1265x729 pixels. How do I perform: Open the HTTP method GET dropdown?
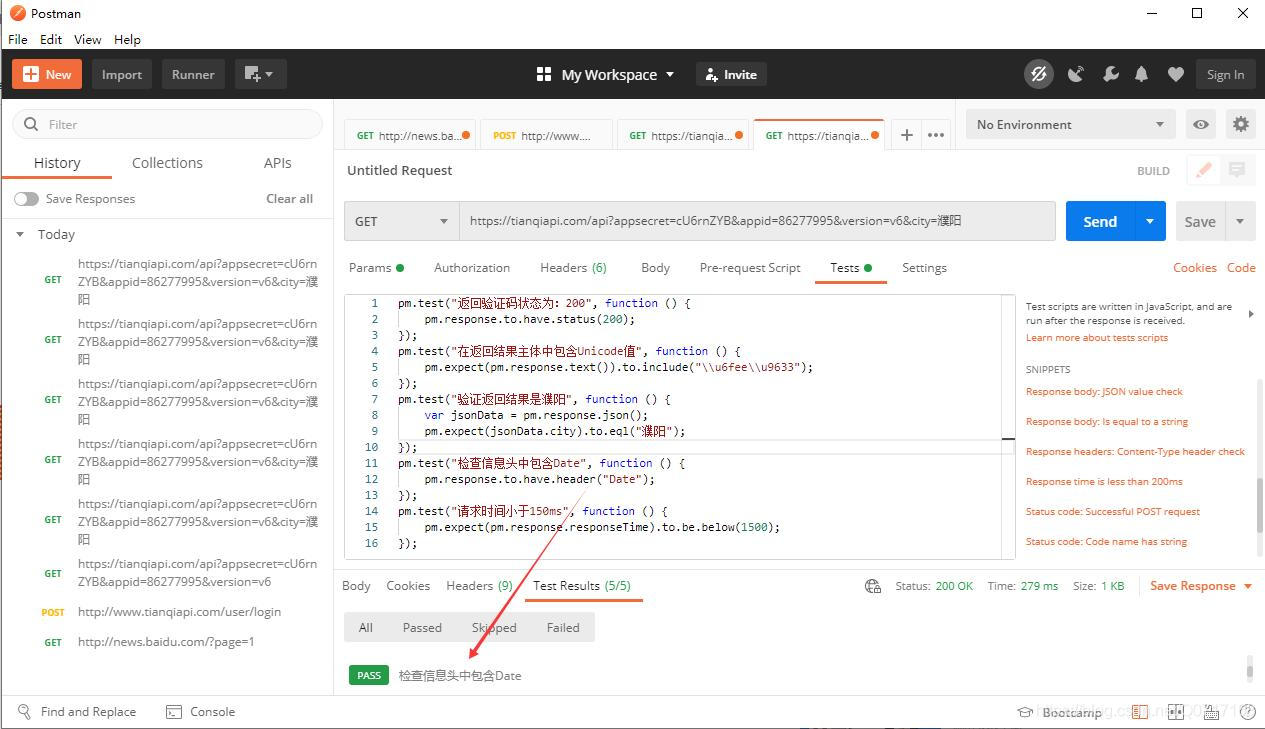point(402,221)
